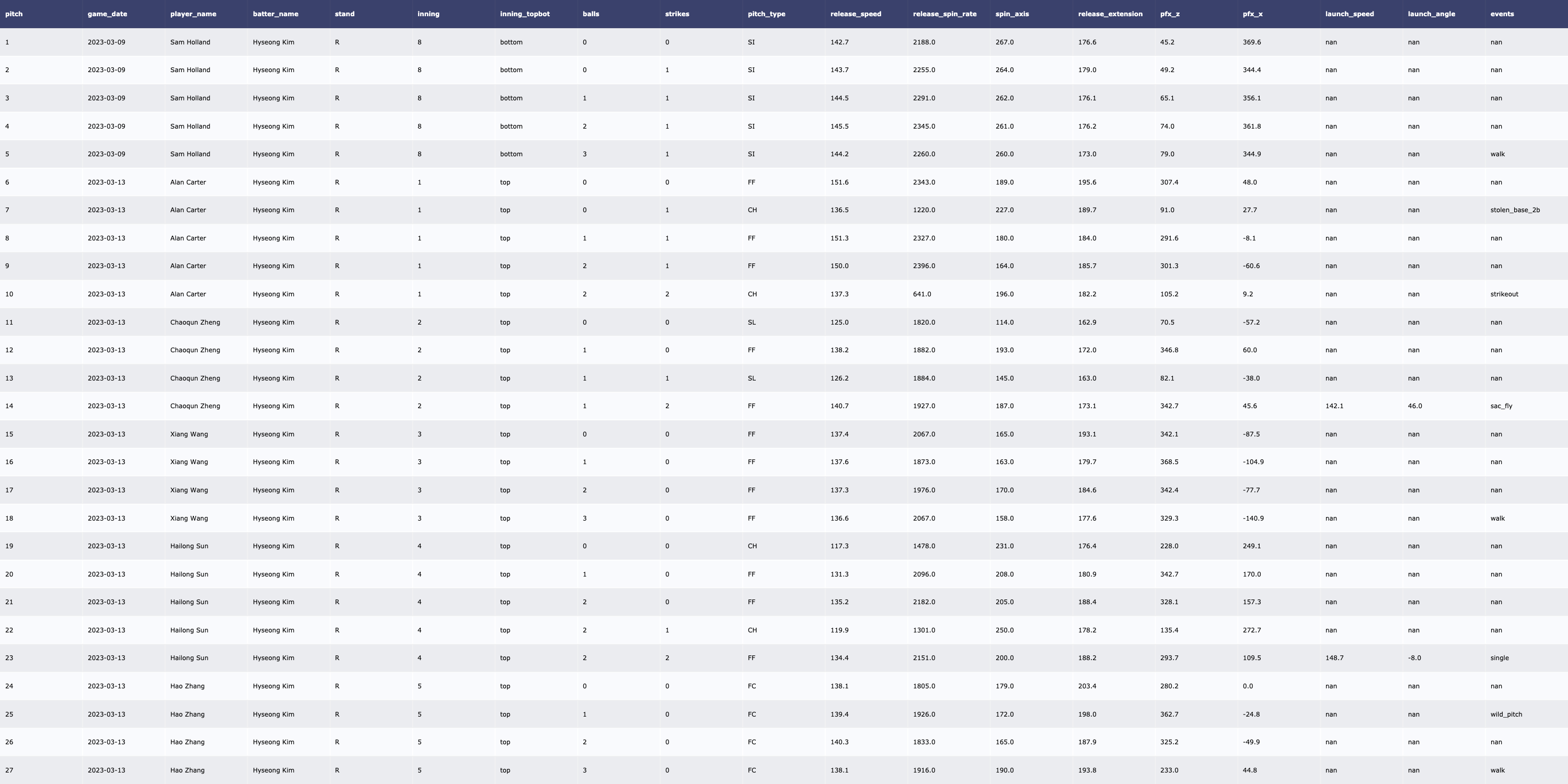Select the sac_fly event cell
Image resolution: width=1568 pixels, height=784 pixels.
[1501, 406]
